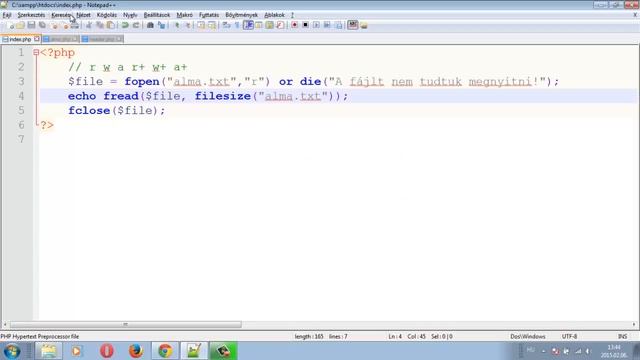Click the fopen function on line 3
Image resolution: width=640 pixels, height=360 pixels.
142,82
